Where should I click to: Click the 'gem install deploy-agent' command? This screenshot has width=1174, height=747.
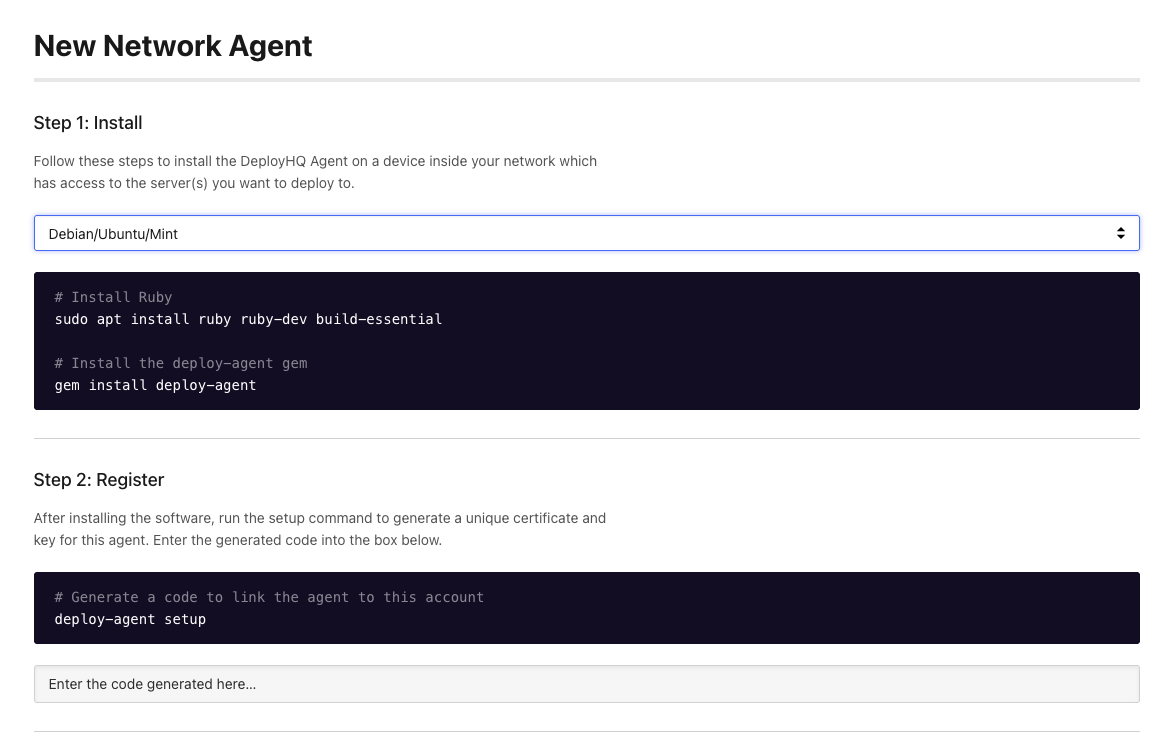coord(154,385)
